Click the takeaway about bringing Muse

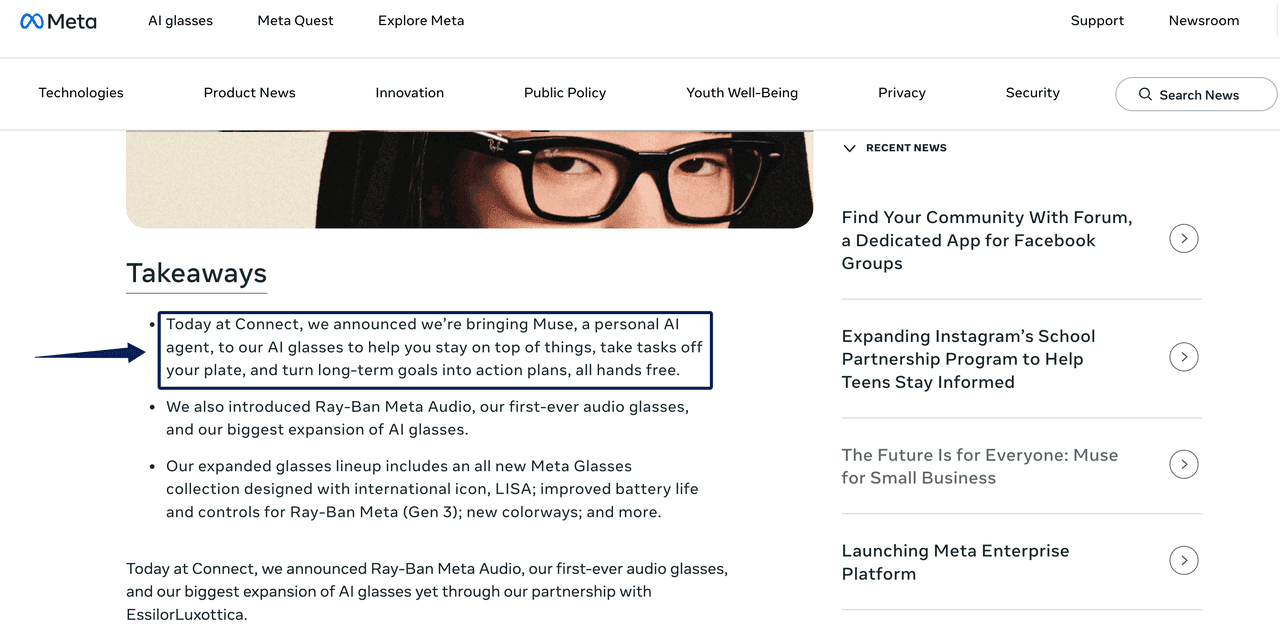435,347
